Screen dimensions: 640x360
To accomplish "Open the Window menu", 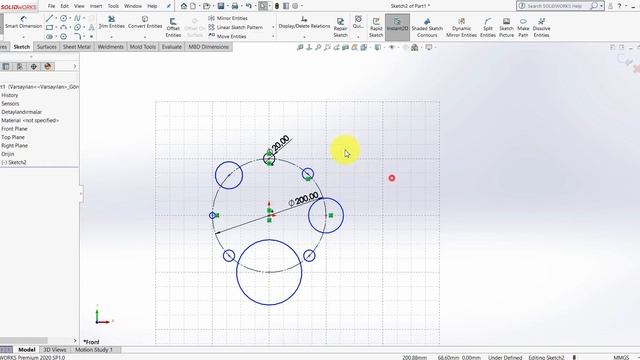I will pos(133,6).
